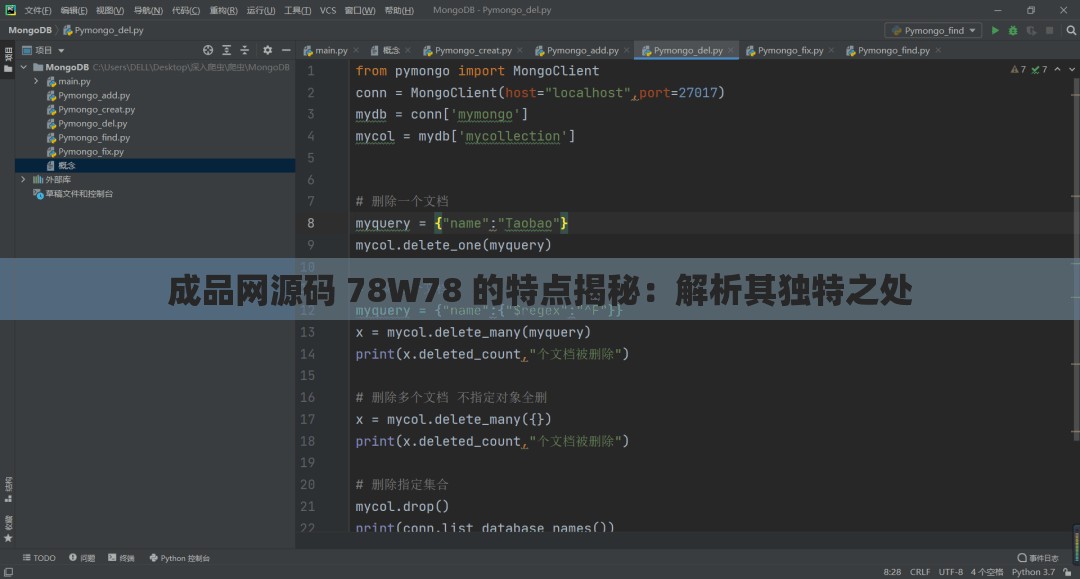Open the TODO tool window

(x=39, y=558)
